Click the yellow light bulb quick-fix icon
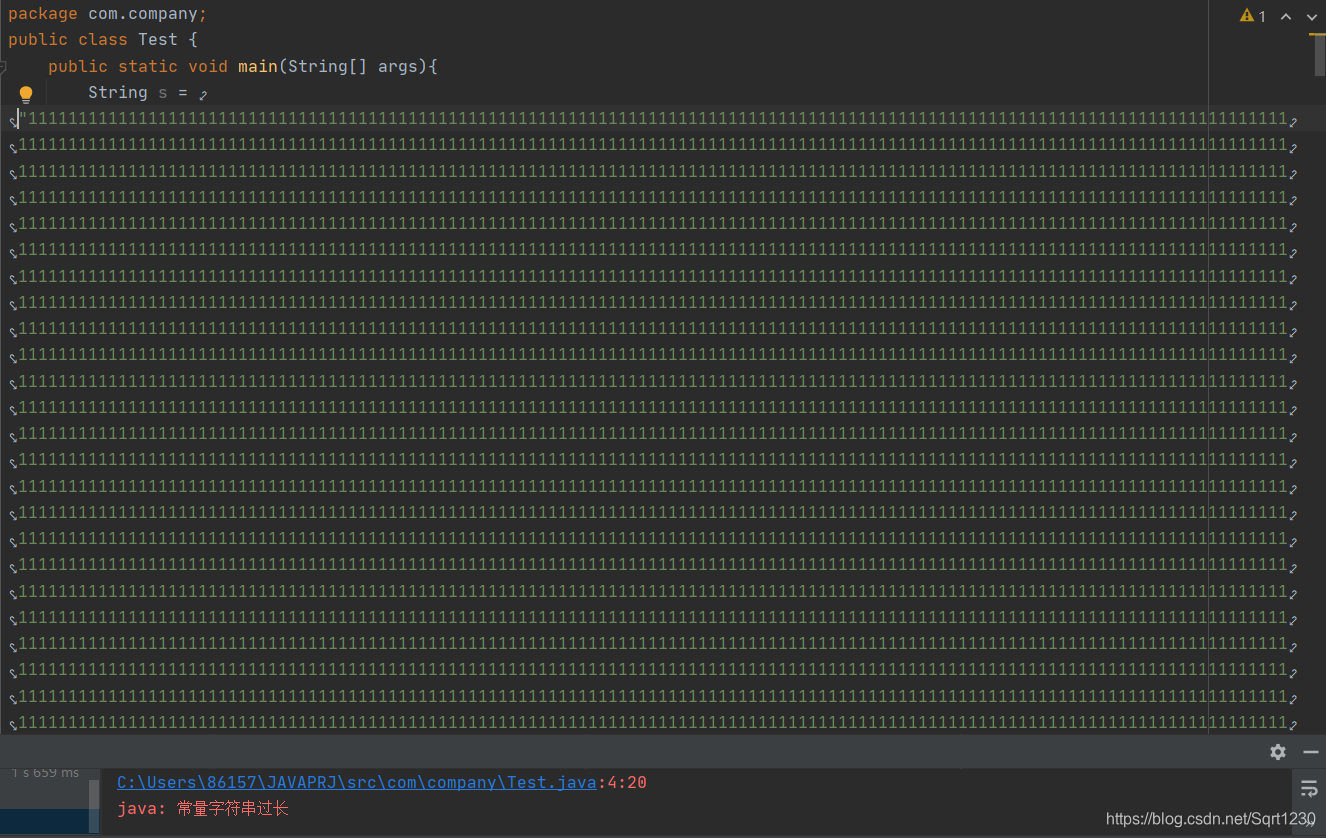This screenshot has height=838, width=1326. pyautogui.click(x=26, y=94)
